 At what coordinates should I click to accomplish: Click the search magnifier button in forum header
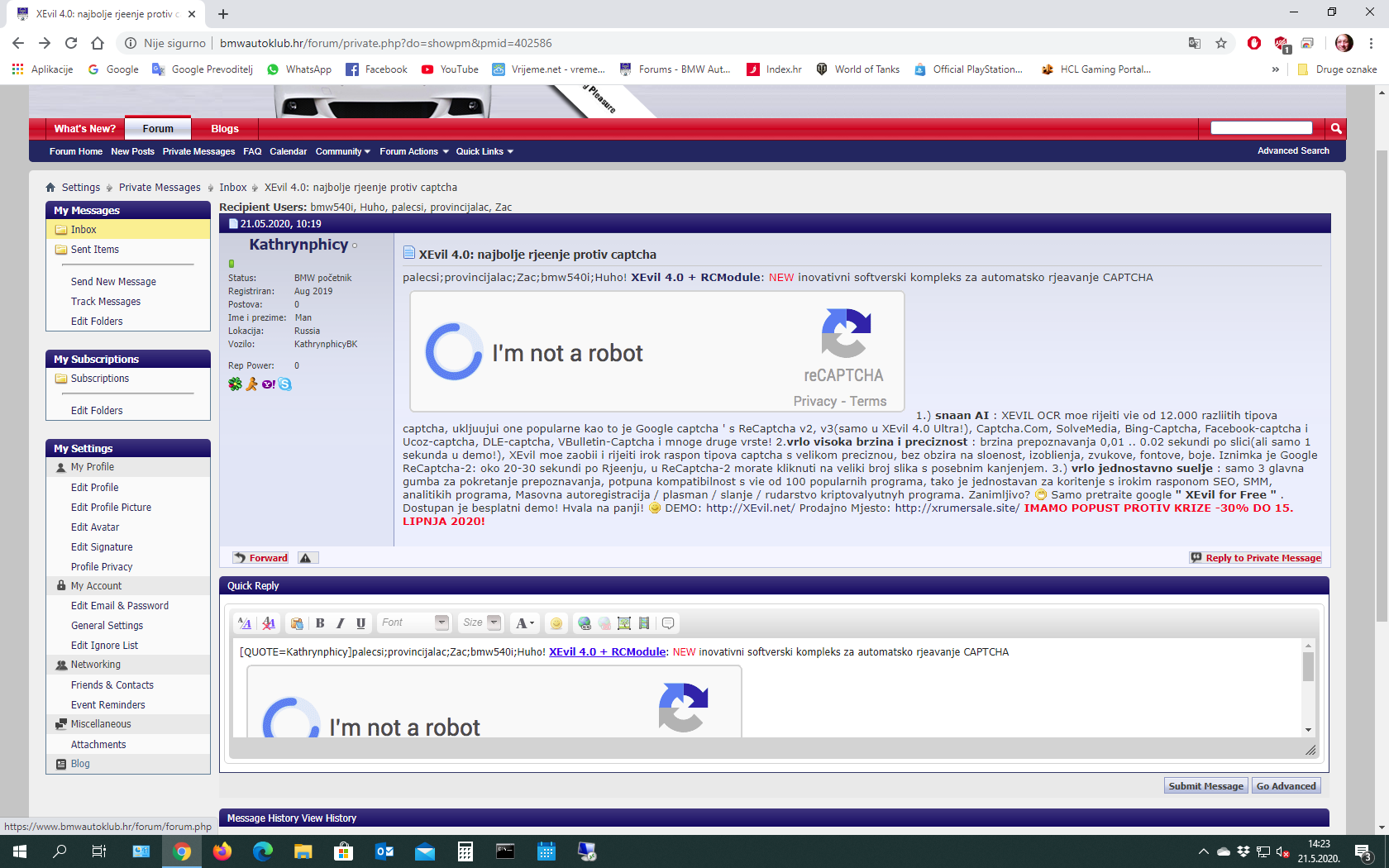point(1336,128)
